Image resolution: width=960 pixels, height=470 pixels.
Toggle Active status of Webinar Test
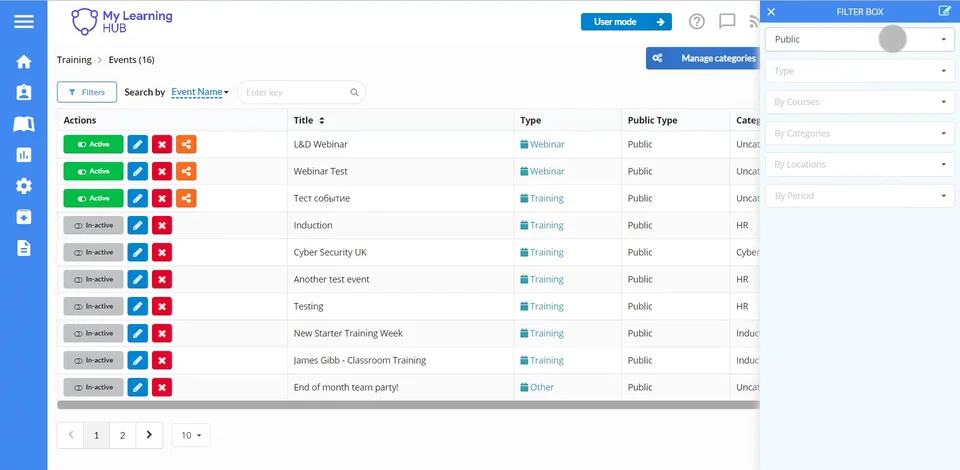93,171
